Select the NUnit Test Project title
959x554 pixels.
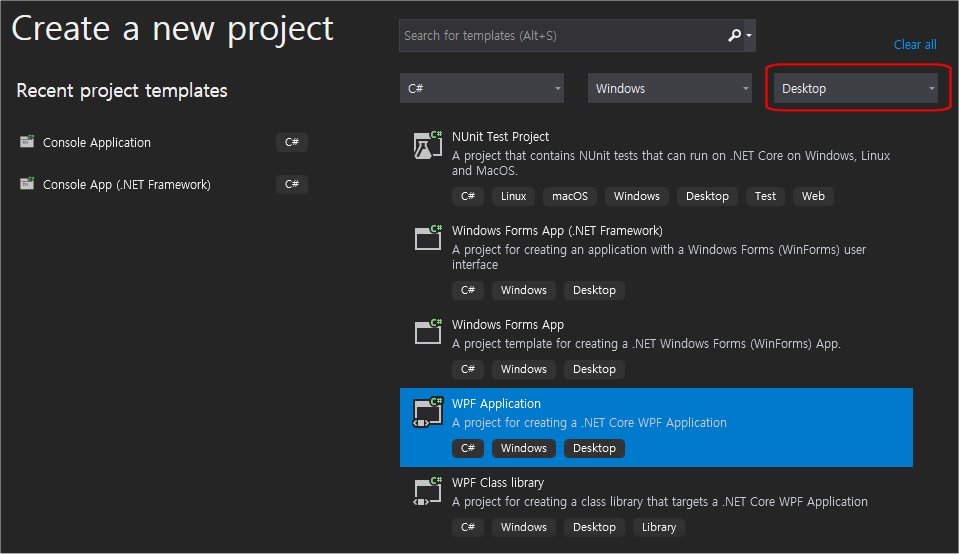tap(500, 137)
